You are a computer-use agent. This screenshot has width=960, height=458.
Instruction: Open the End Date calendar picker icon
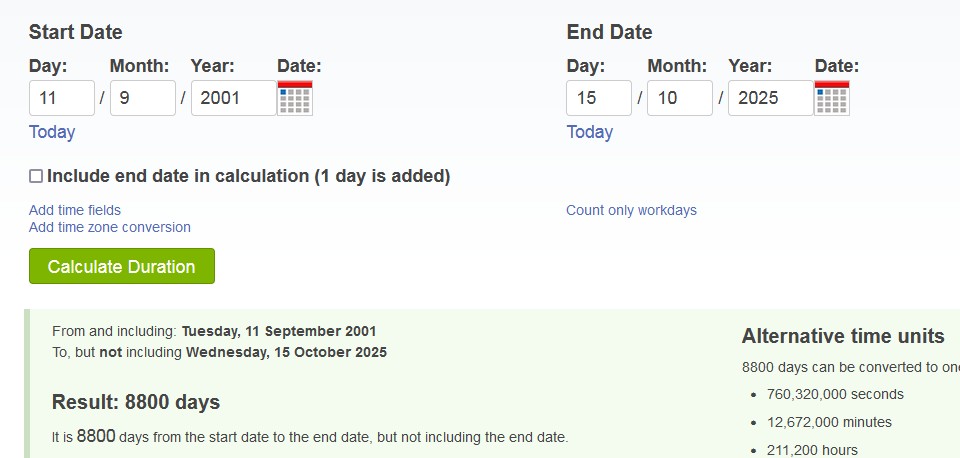pos(832,98)
